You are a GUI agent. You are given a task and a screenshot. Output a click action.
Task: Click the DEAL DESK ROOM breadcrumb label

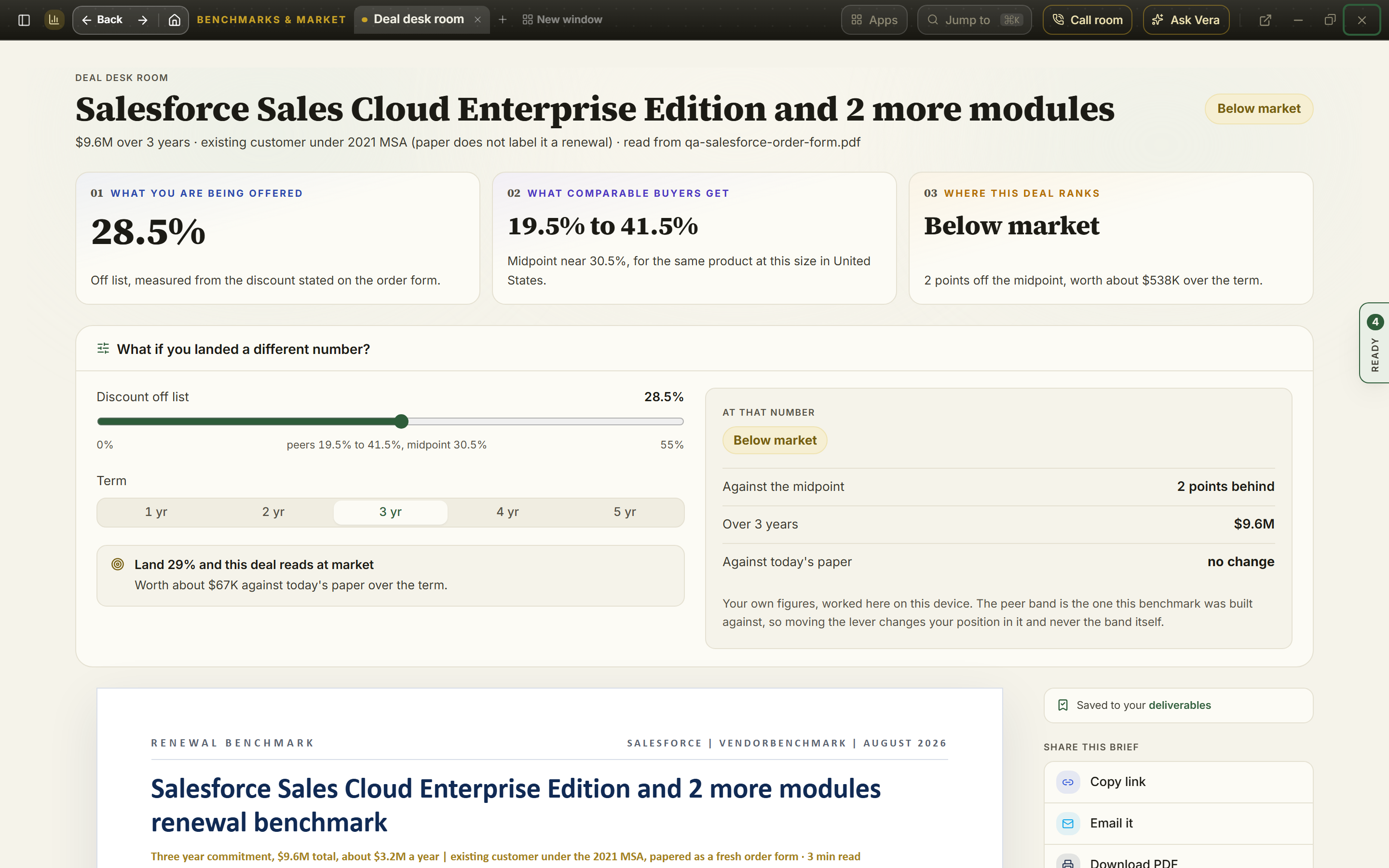(122, 78)
